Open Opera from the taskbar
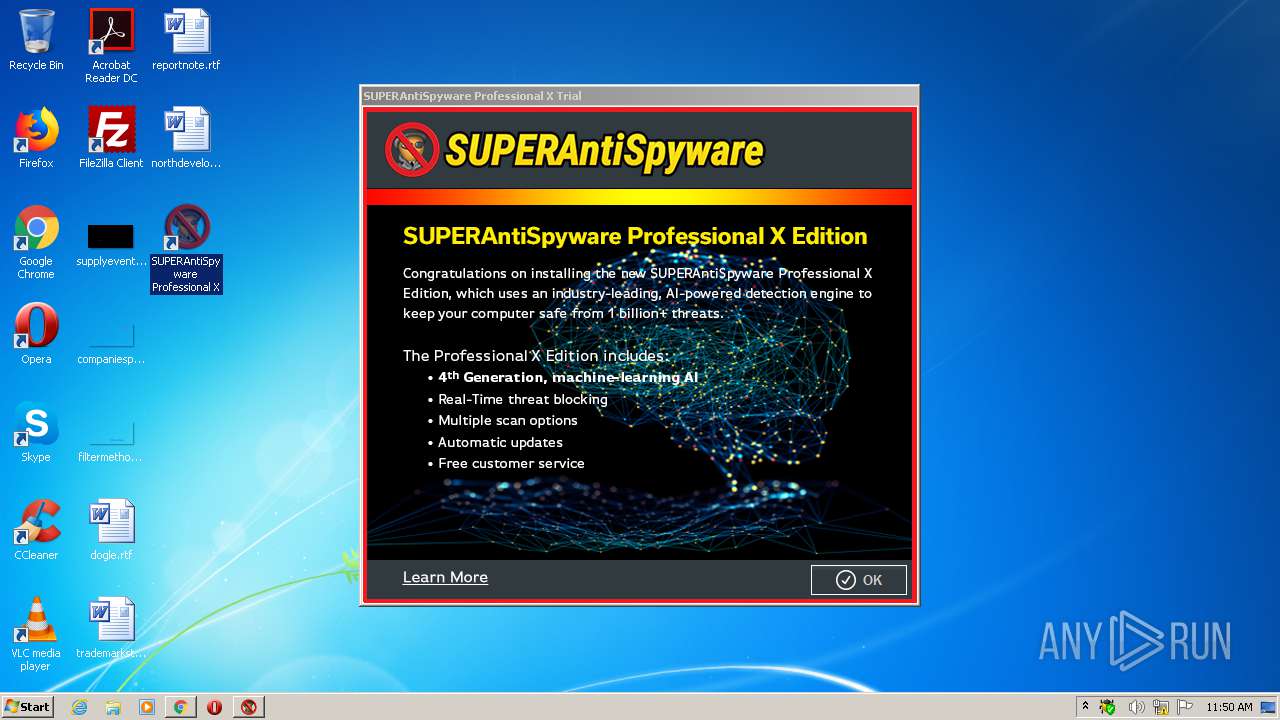Screen dimensions: 1280x720 tap(214, 707)
